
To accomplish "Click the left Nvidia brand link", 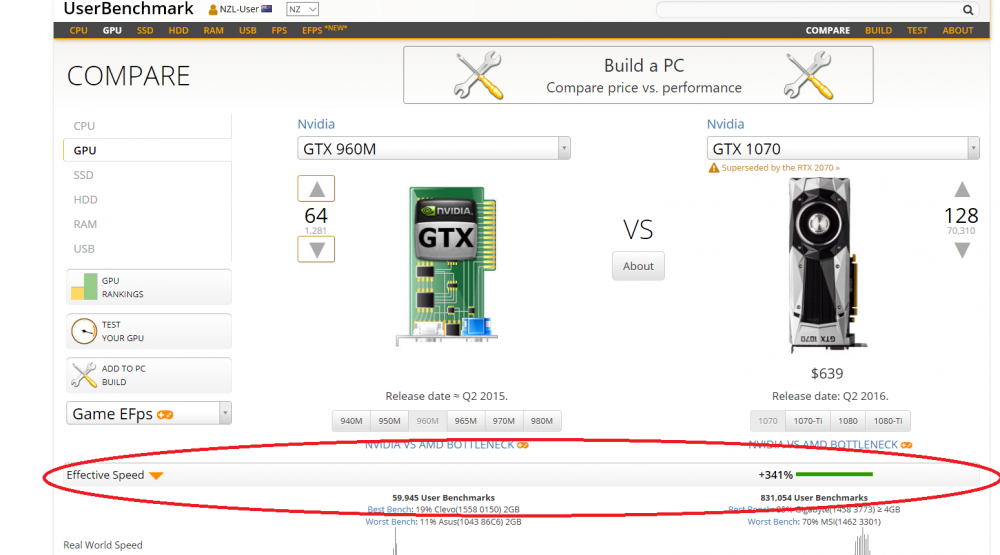I will tap(316, 124).
